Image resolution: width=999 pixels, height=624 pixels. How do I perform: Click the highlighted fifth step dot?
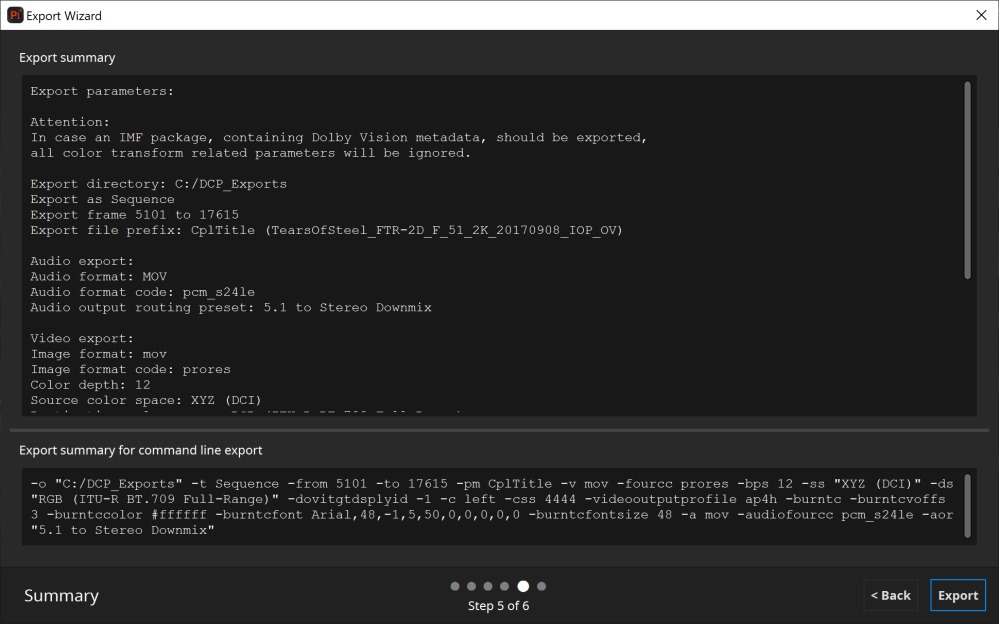[x=522, y=586]
